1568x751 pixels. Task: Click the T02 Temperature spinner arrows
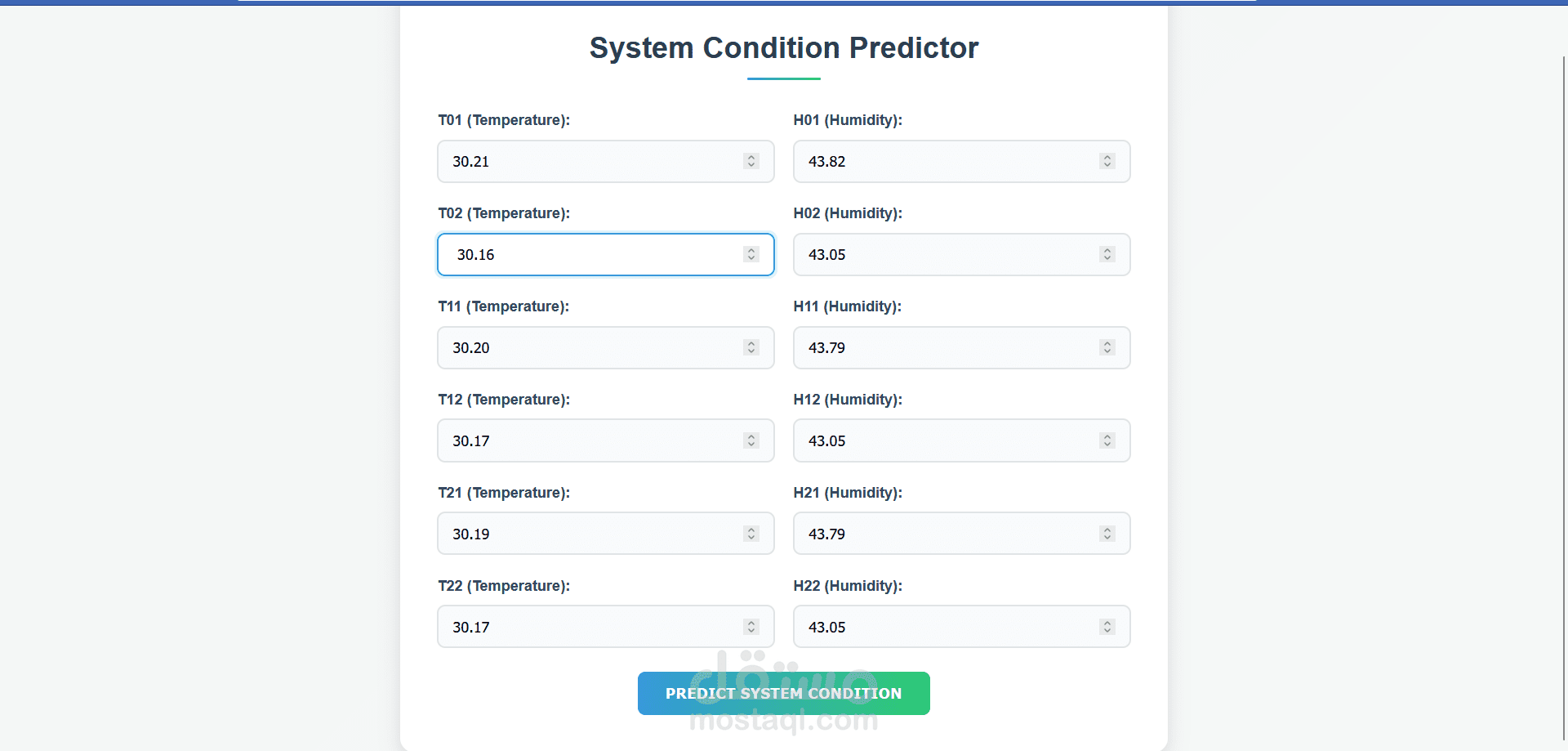[751, 254]
